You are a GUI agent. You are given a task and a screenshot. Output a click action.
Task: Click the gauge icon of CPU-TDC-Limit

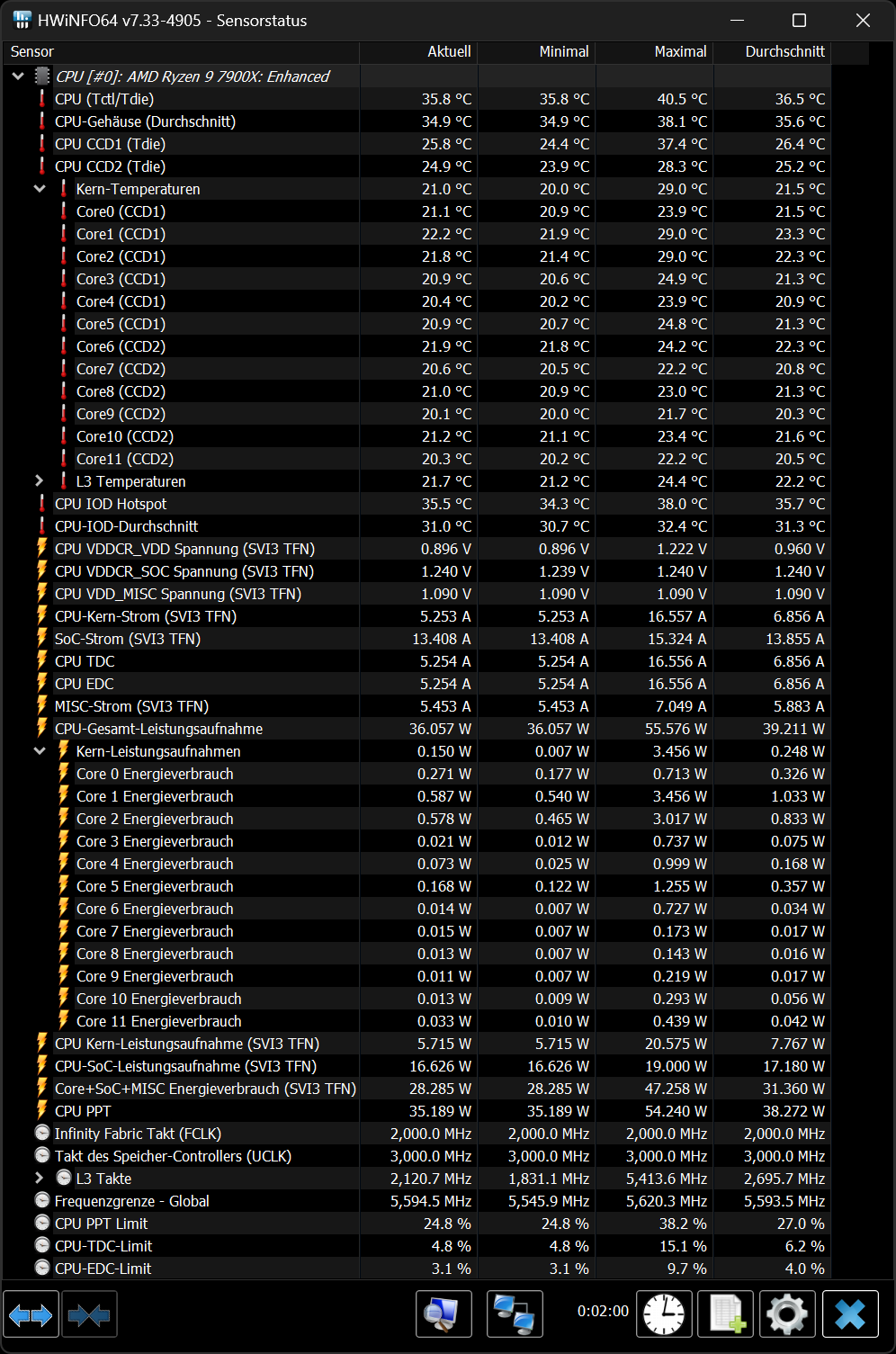click(41, 1245)
